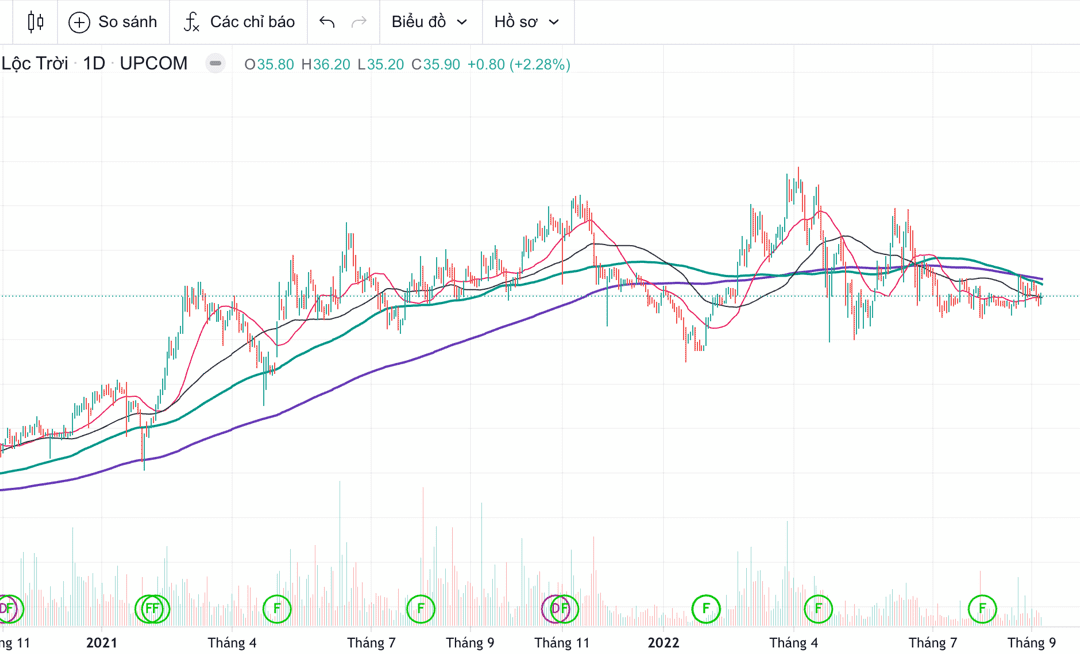Collapse the legend next to UPCOM
1080x654 pixels.
coord(215,64)
